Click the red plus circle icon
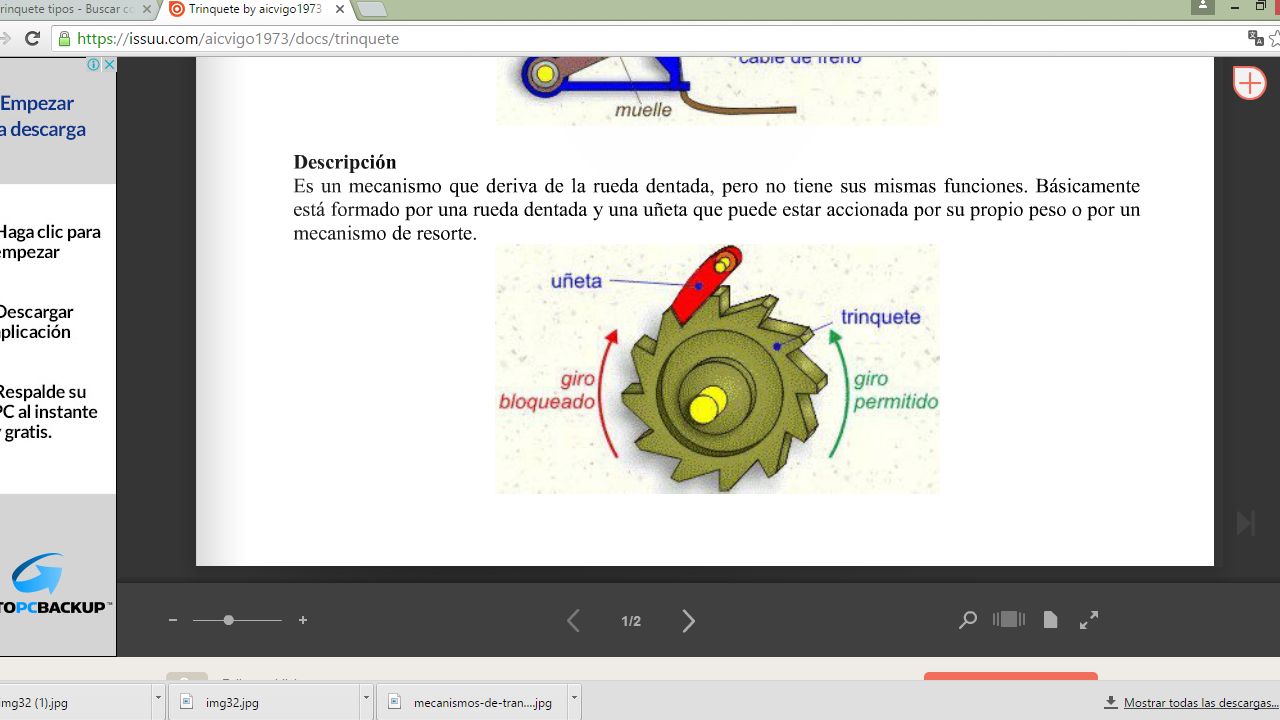 pos(1249,82)
